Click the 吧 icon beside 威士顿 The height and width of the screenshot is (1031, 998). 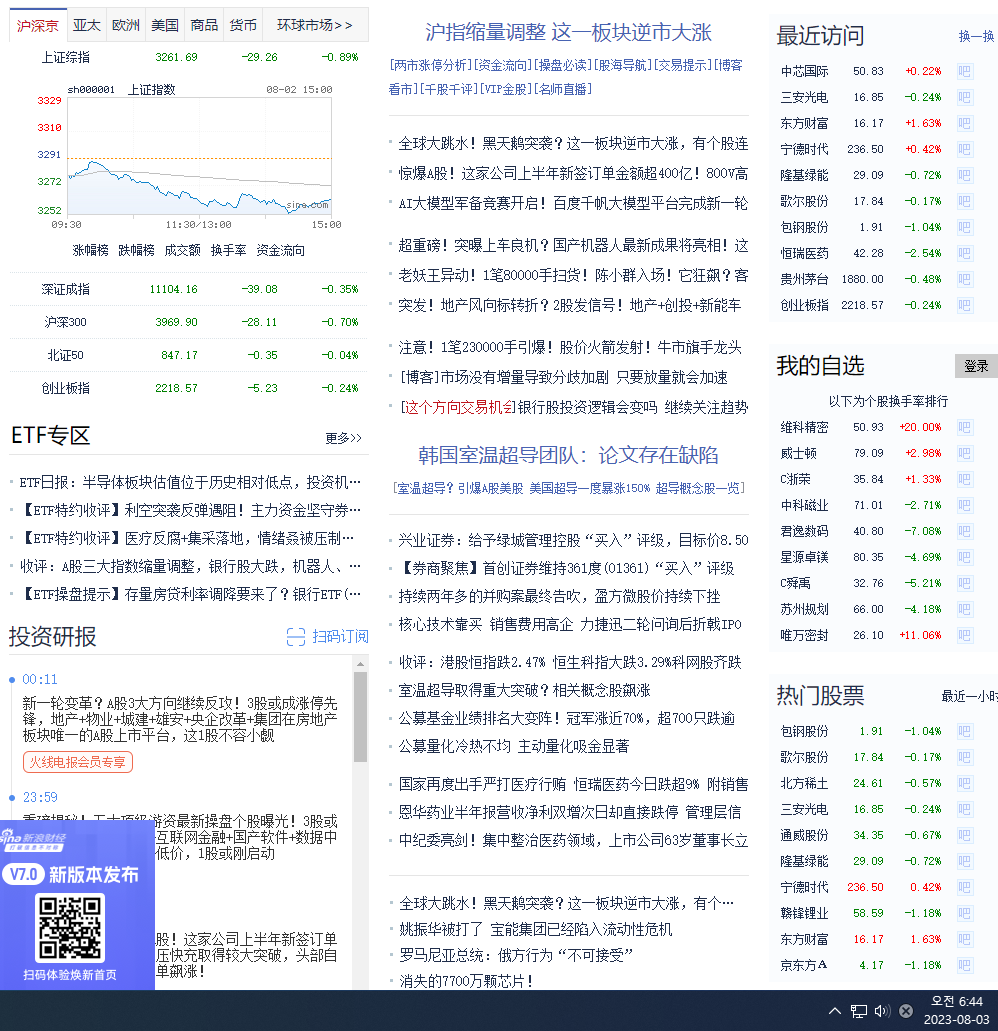pos(964,453)
